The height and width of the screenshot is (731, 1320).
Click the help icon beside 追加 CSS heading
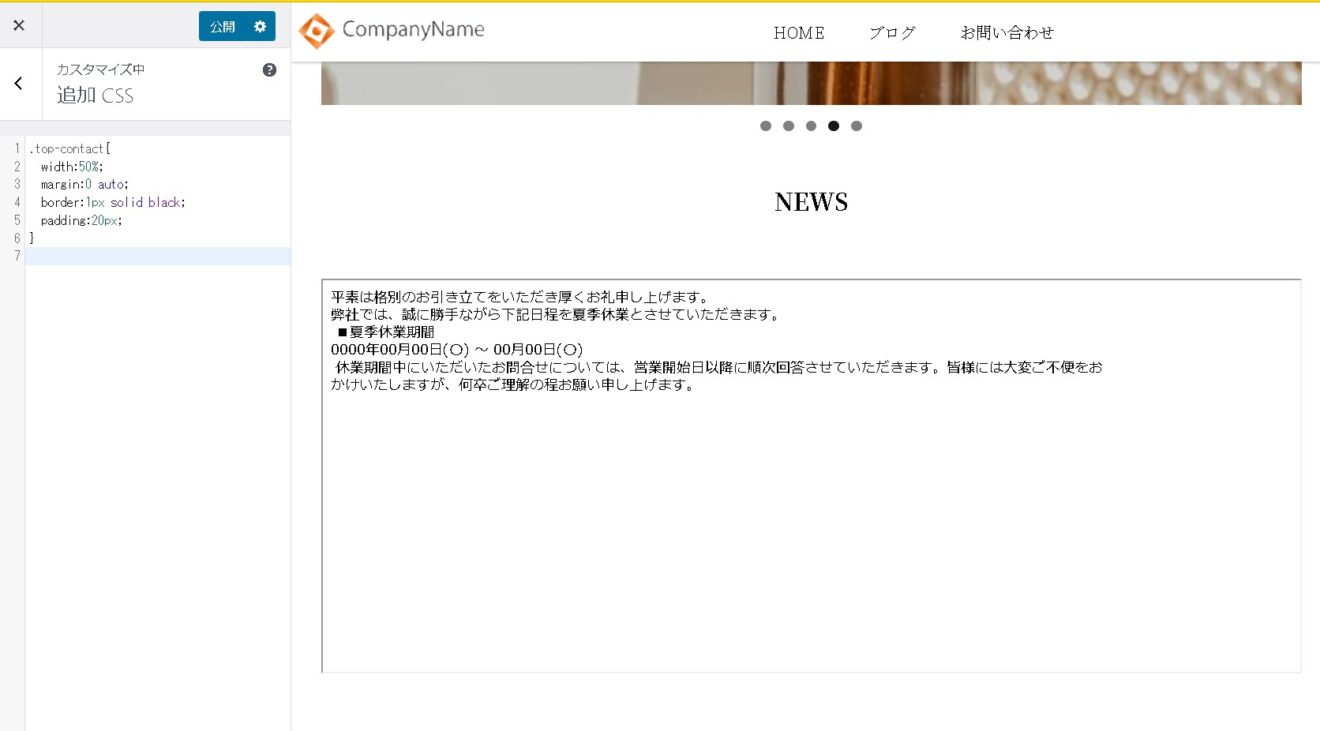269,69
